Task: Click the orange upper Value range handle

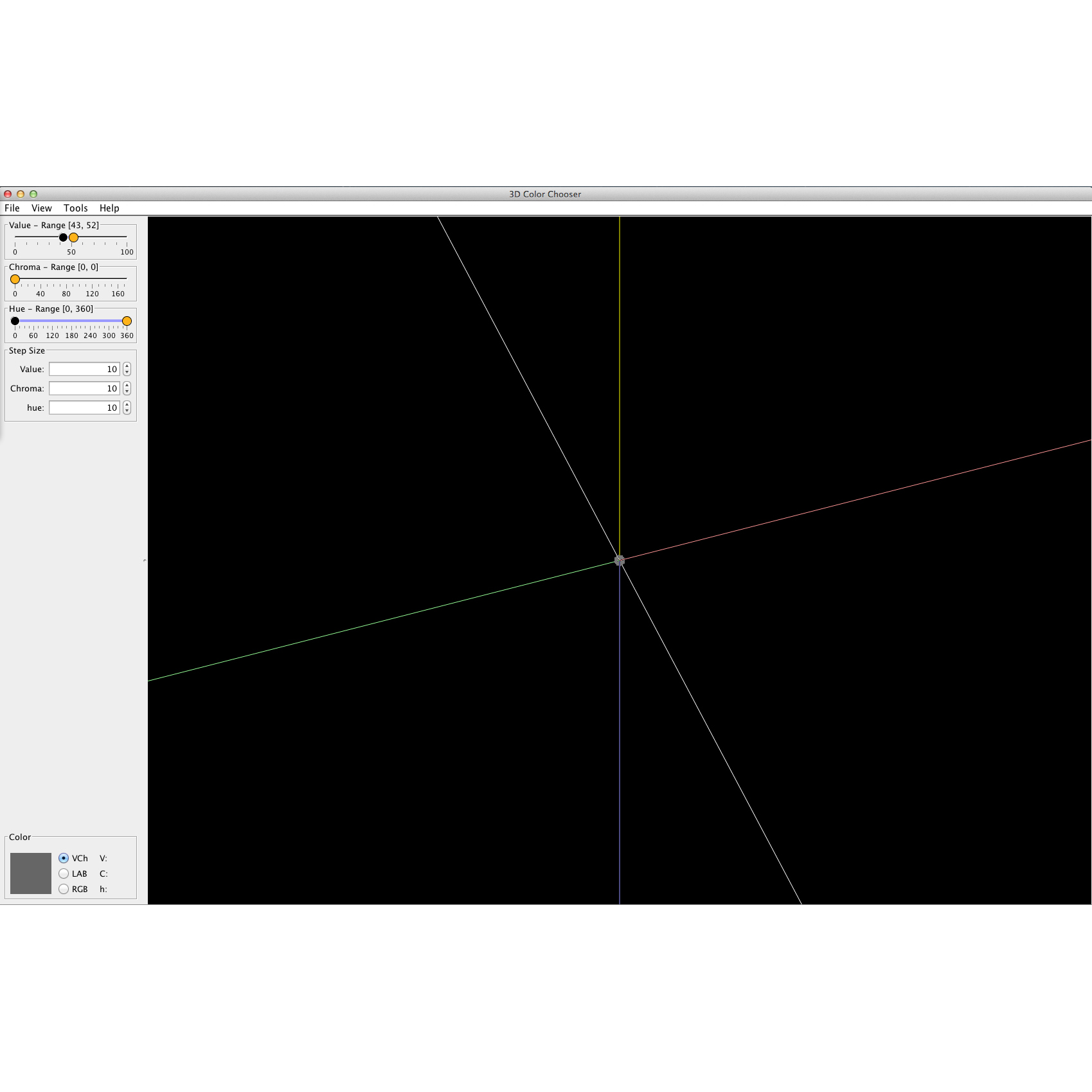Action: [x=74, y=237]
